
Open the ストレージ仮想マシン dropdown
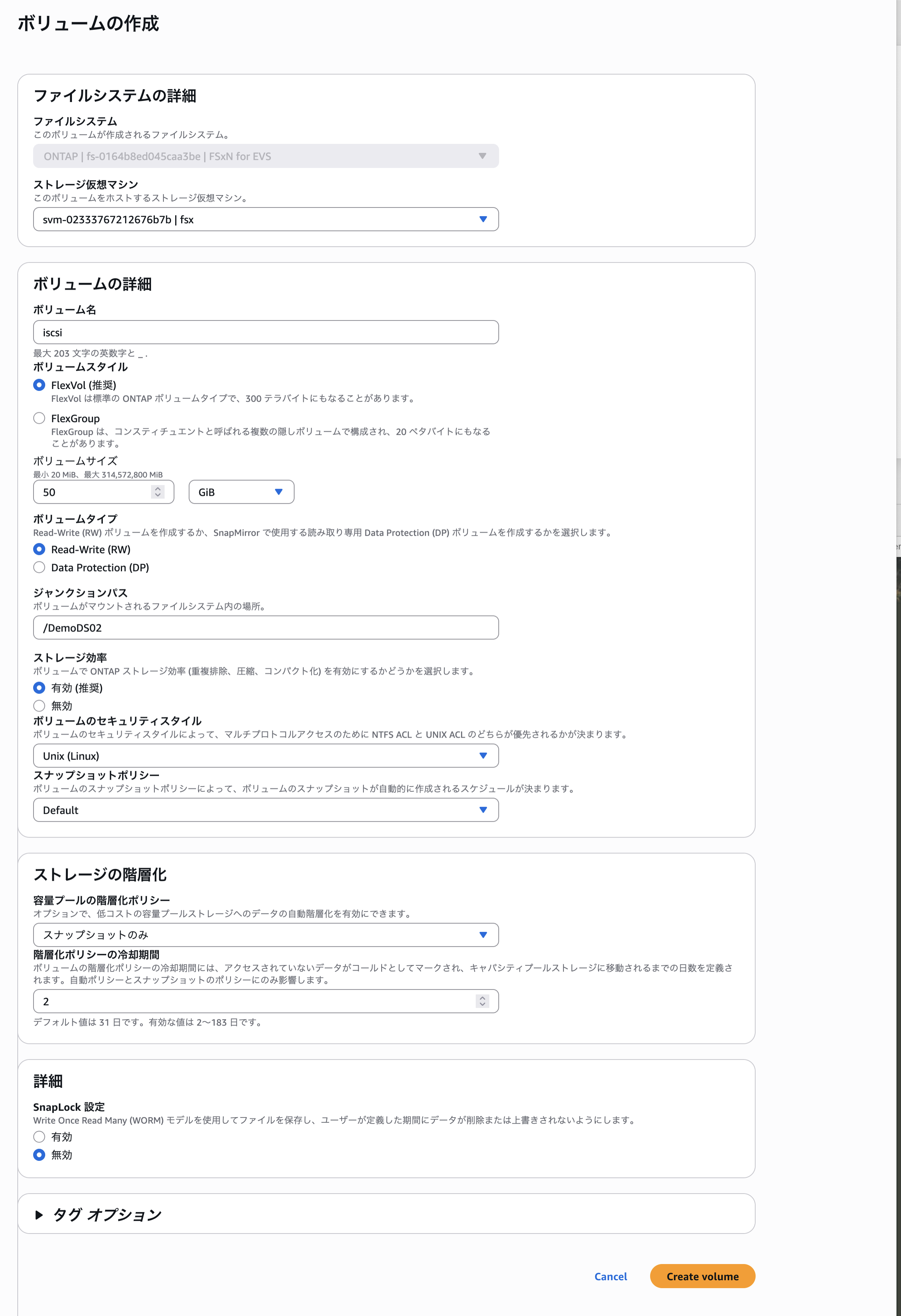266,219
